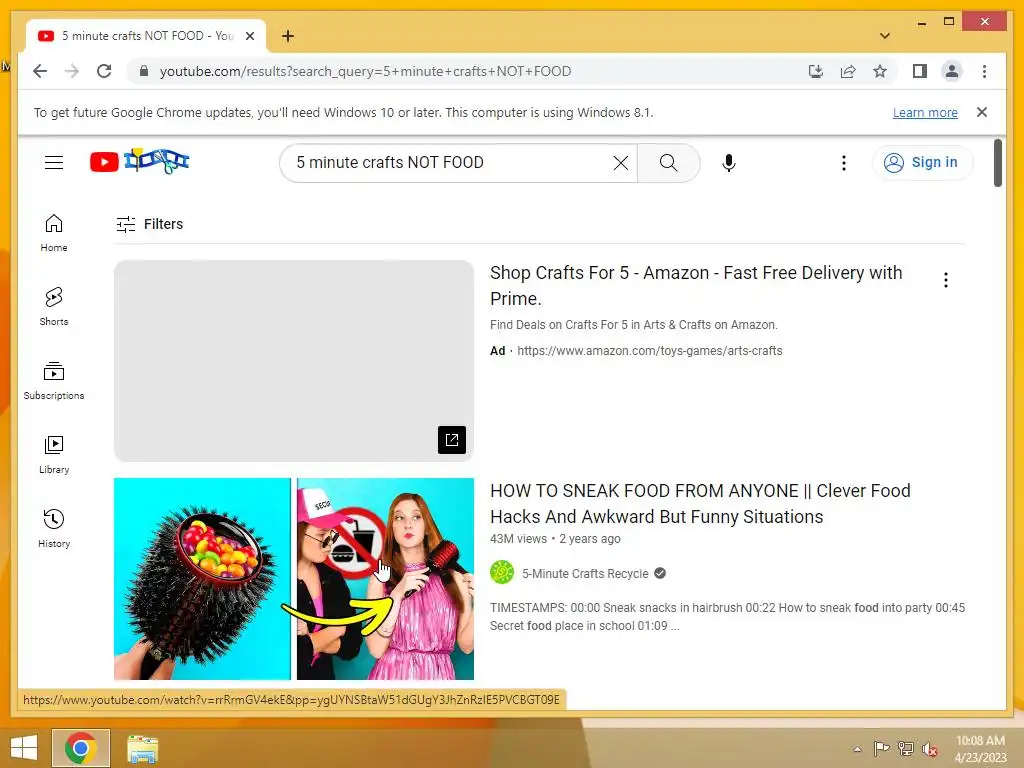1024x768 pixels.
Task: Close the 5 minute crafts tab
Action: coord(249,36)
